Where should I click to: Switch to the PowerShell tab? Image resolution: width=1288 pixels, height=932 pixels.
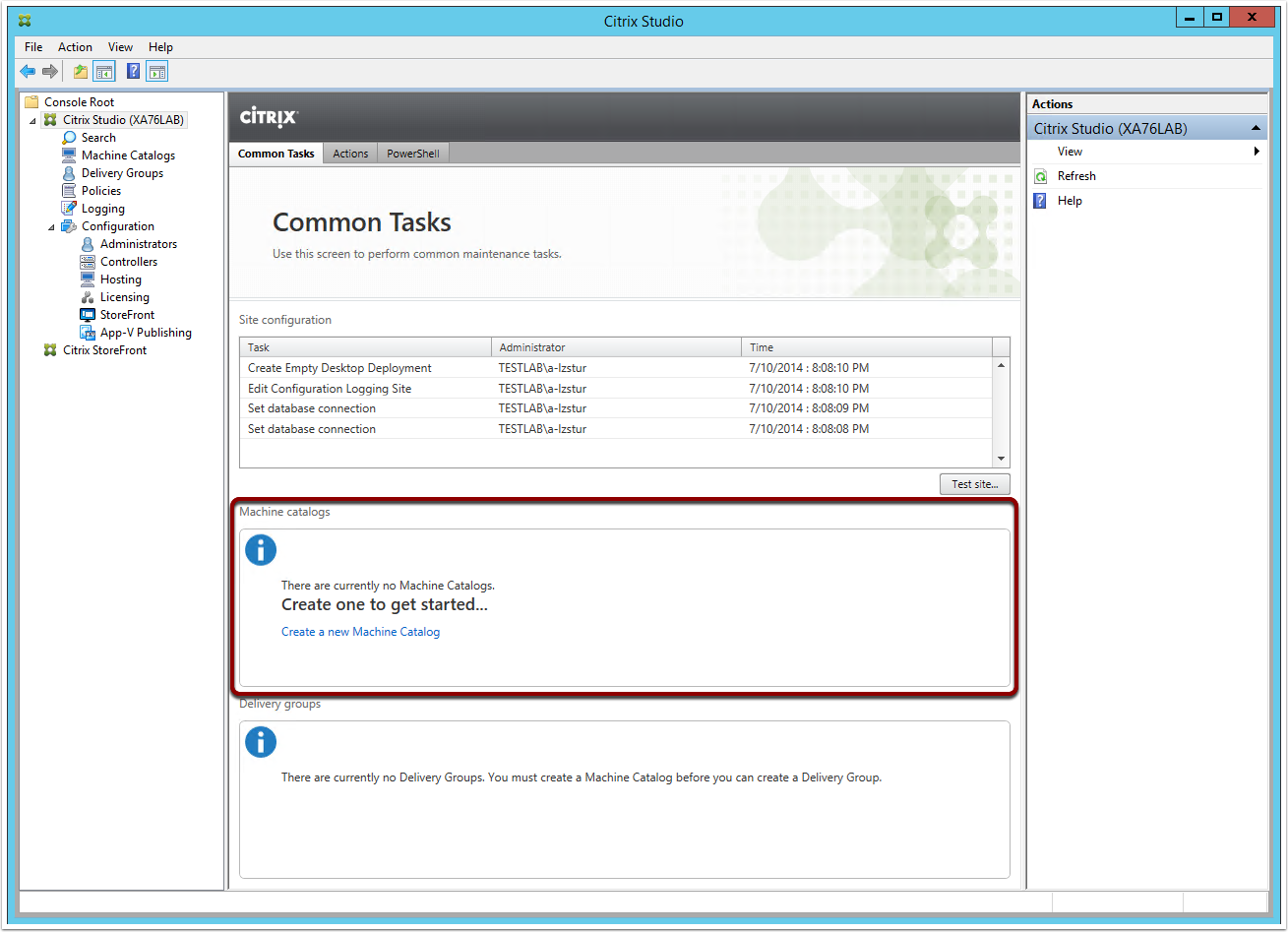(x=413, y=154)
